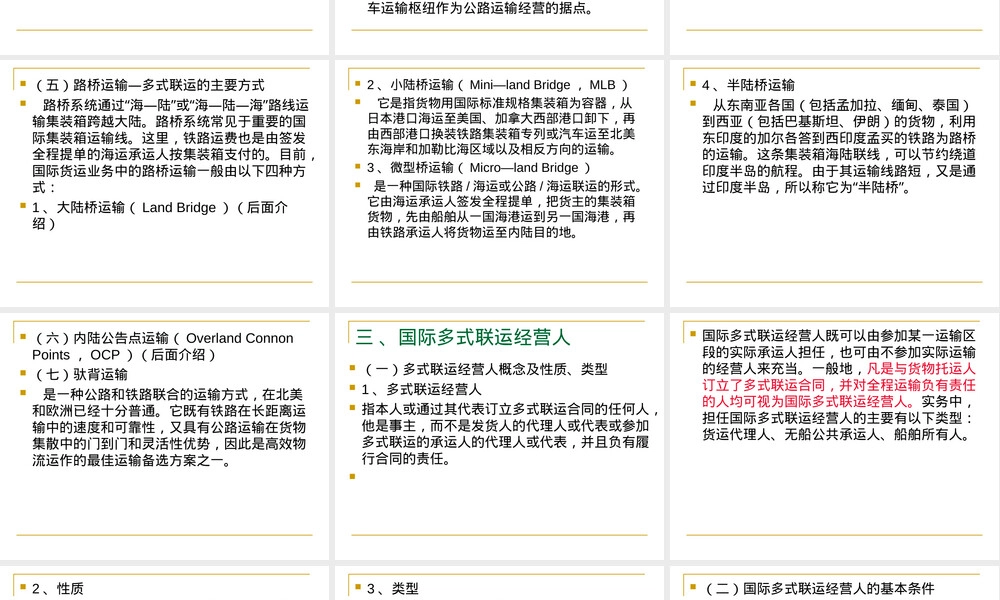Screen dimensions: 1000x600
Task: Click the paragraph starting 路桥系统通过“海—陆”
Action: pos(173,146)
